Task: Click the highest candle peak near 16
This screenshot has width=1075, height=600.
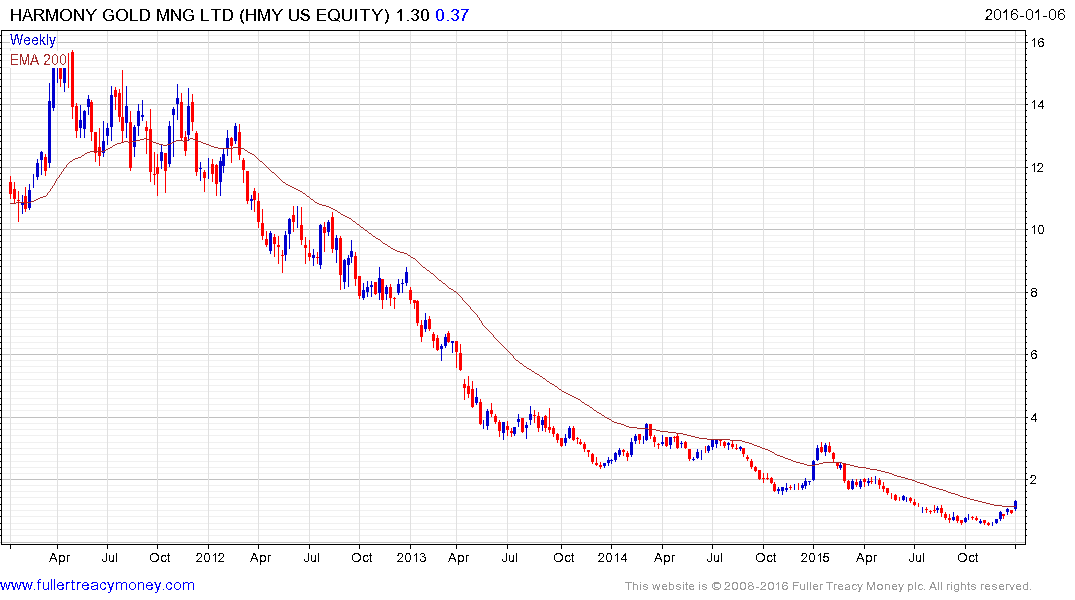Action: pos(72,78)
